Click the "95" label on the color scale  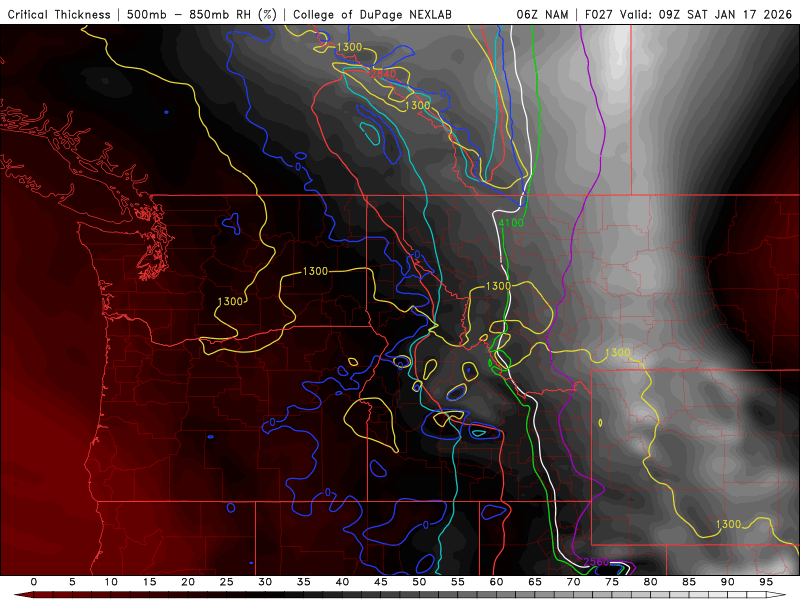pos(766,582)
